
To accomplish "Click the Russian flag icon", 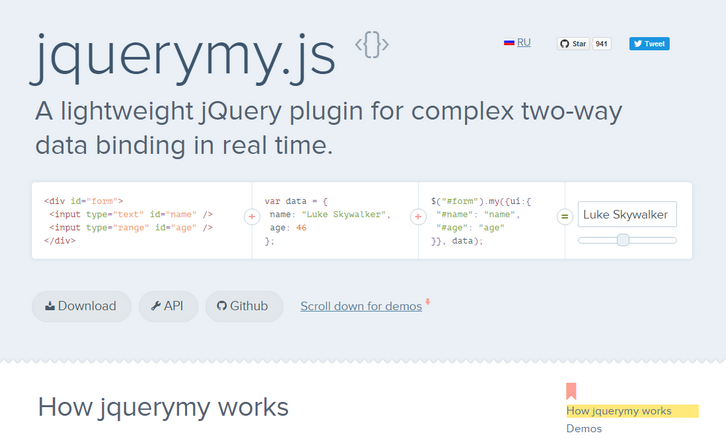I will 508,43.
